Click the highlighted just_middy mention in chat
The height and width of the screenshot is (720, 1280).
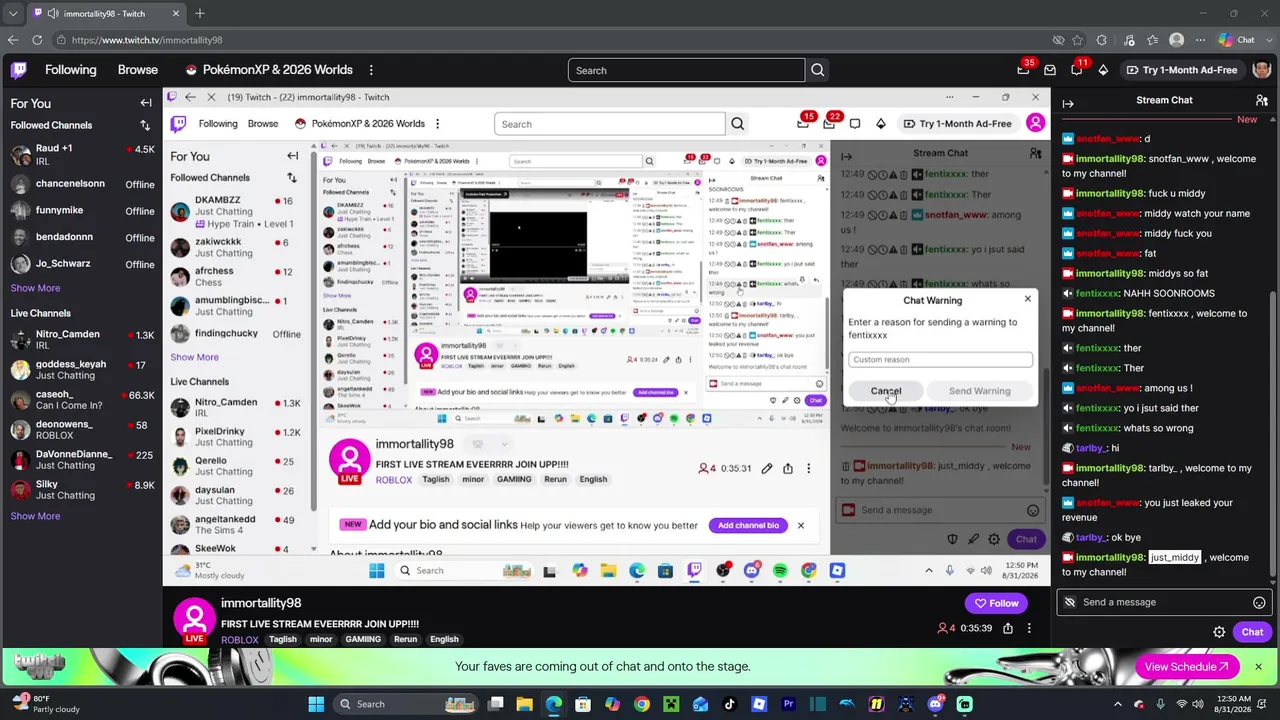click(x=1174, y=557)
